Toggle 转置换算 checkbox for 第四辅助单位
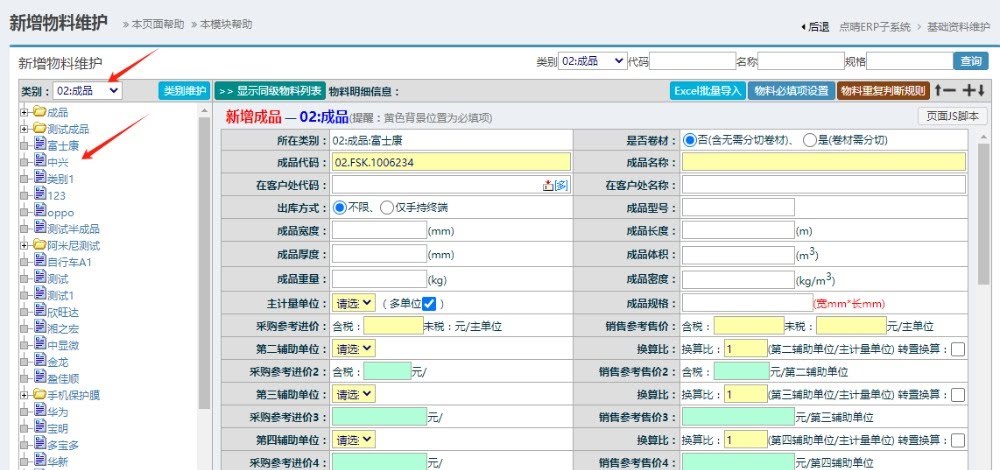 [957, 441]
